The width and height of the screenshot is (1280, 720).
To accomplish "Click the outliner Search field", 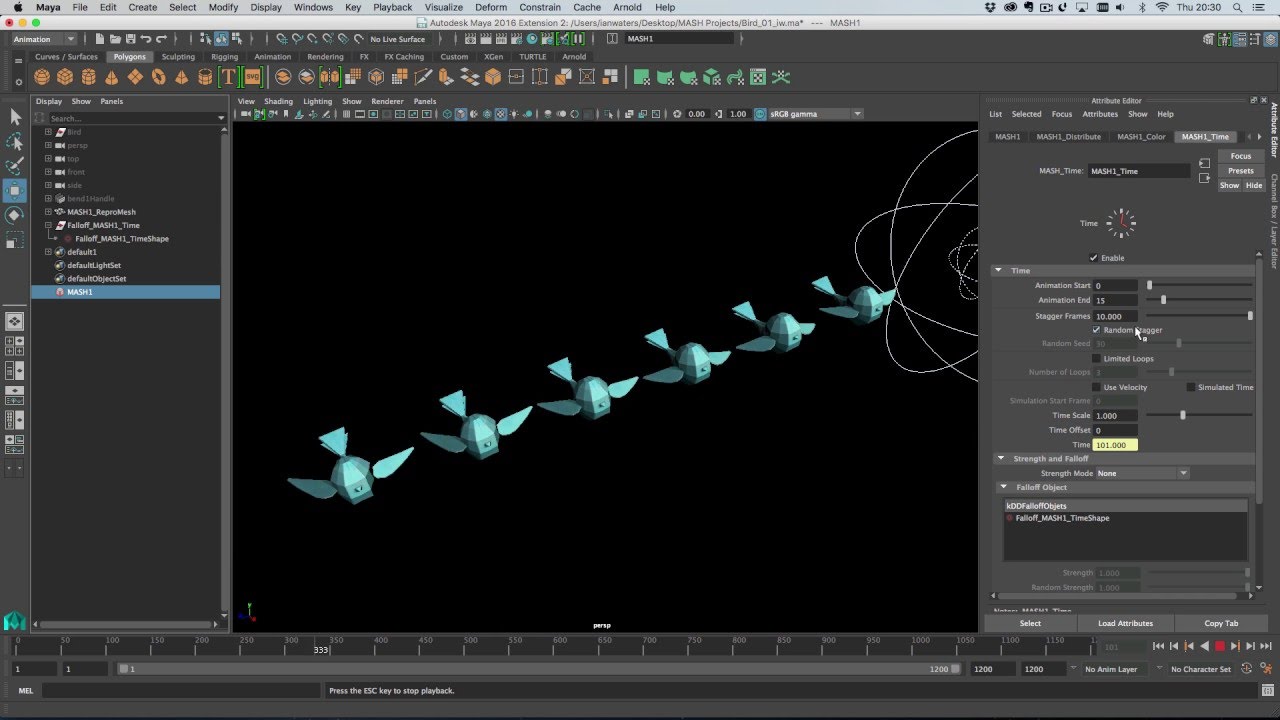I will (x=134, y=118).
